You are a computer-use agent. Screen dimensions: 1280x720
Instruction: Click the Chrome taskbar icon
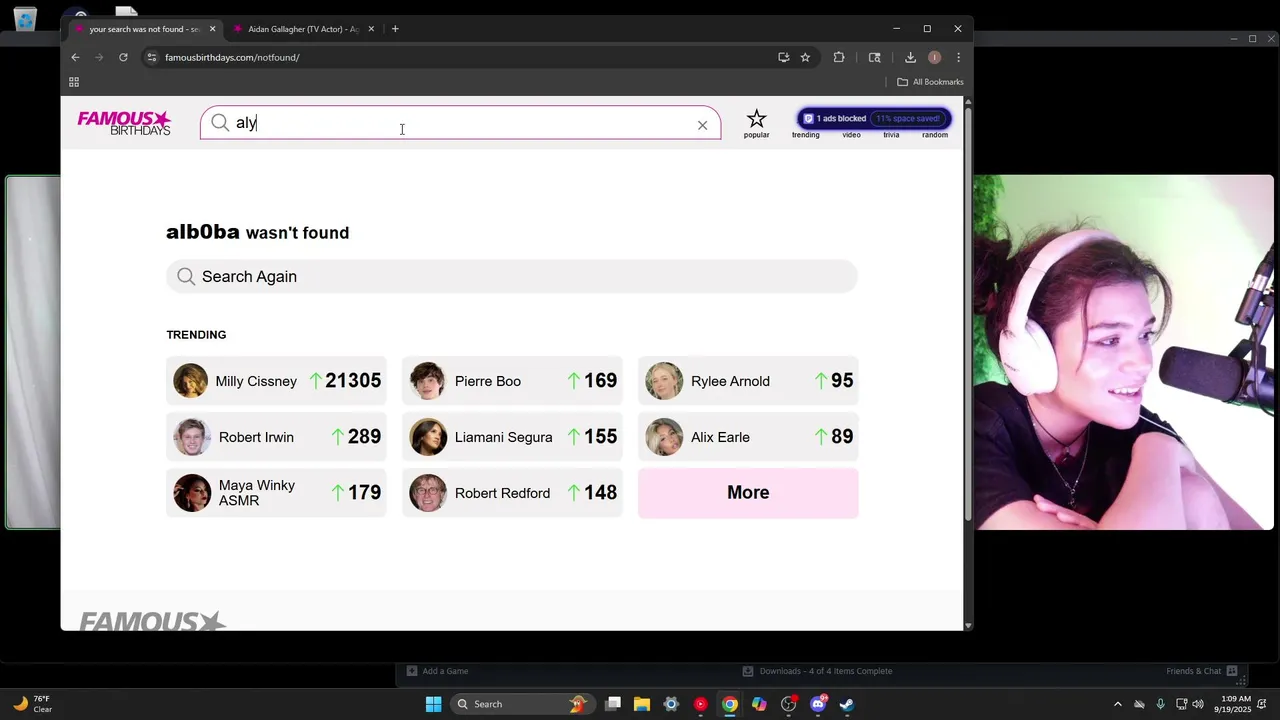(730, 704)
